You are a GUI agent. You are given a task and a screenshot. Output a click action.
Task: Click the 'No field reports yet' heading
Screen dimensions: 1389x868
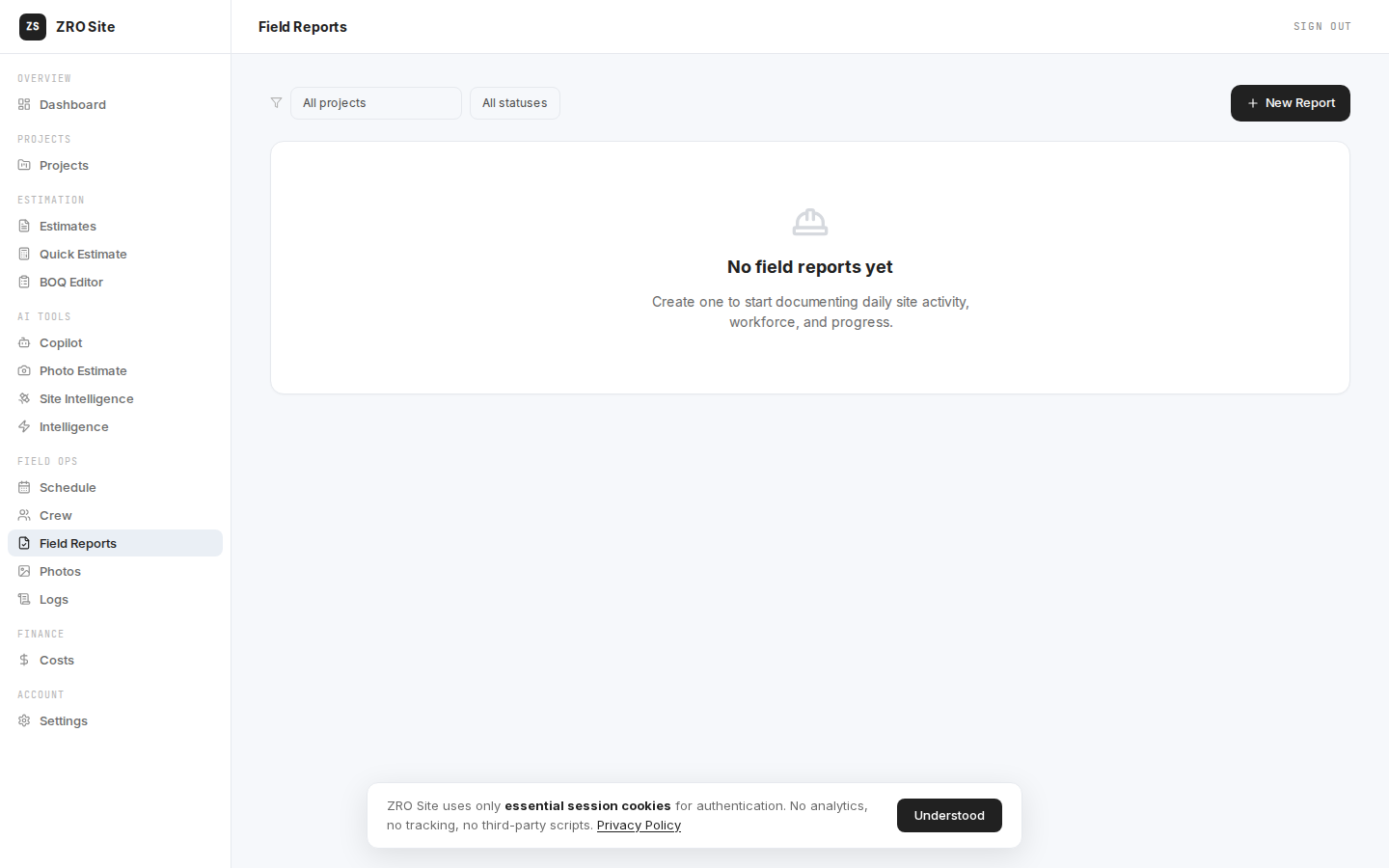click(810, 267)
